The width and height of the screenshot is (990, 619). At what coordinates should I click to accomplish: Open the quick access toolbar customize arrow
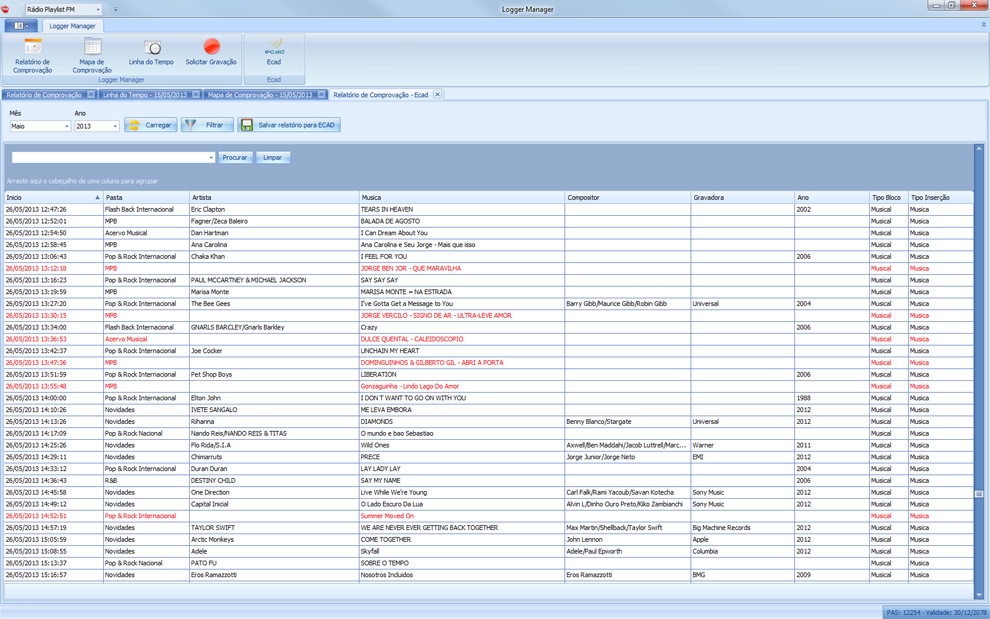click(116, 9)
